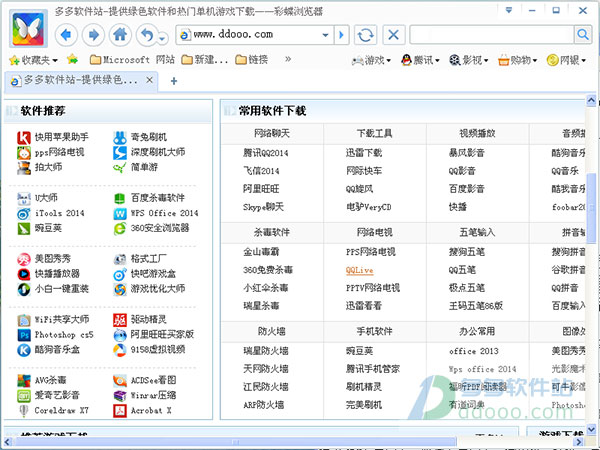Click the 驱动精灵 icon

(x=120, y=320)
